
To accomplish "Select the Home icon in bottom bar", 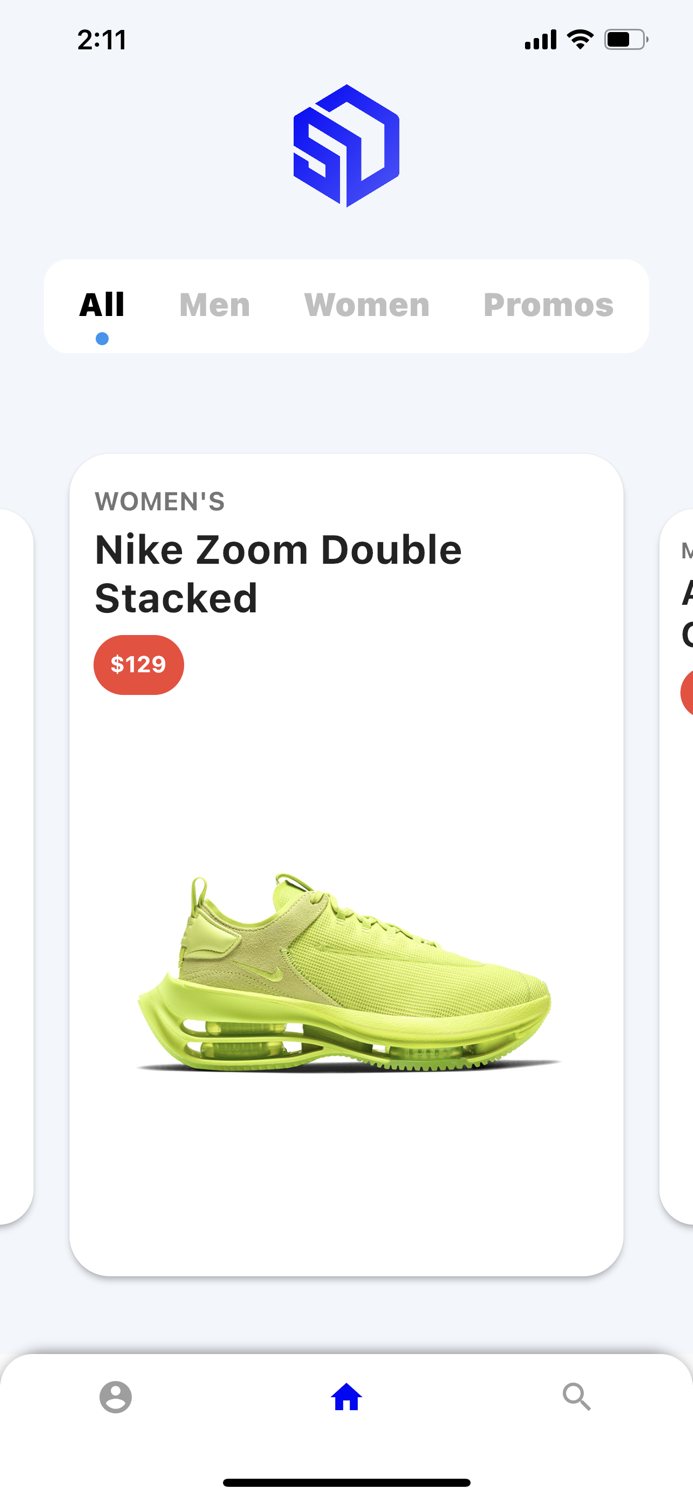I will pyautogui.click(x=346, y=1397).
